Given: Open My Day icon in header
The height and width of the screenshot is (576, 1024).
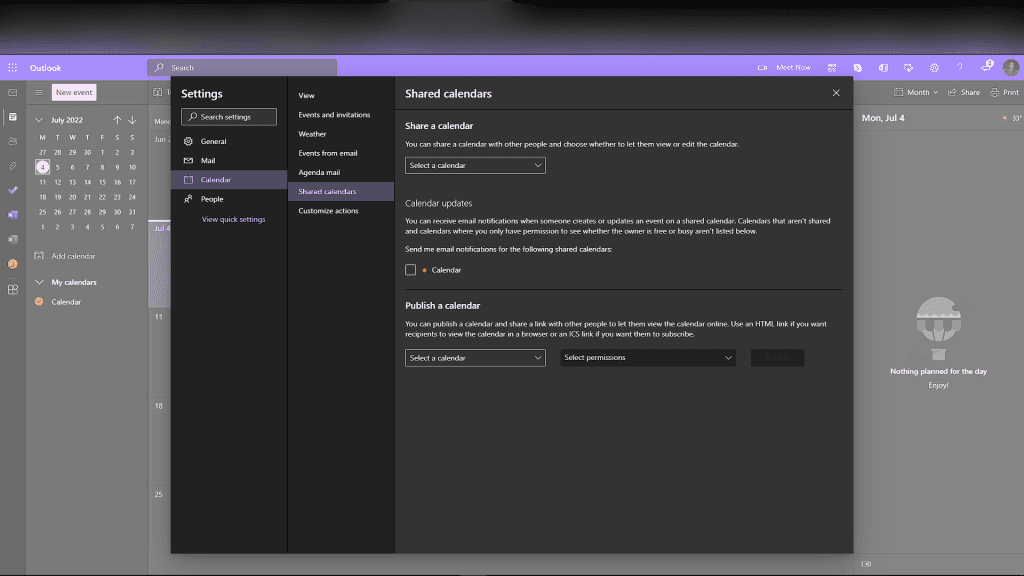Looking at the screenshot, I should click(908, 67).
